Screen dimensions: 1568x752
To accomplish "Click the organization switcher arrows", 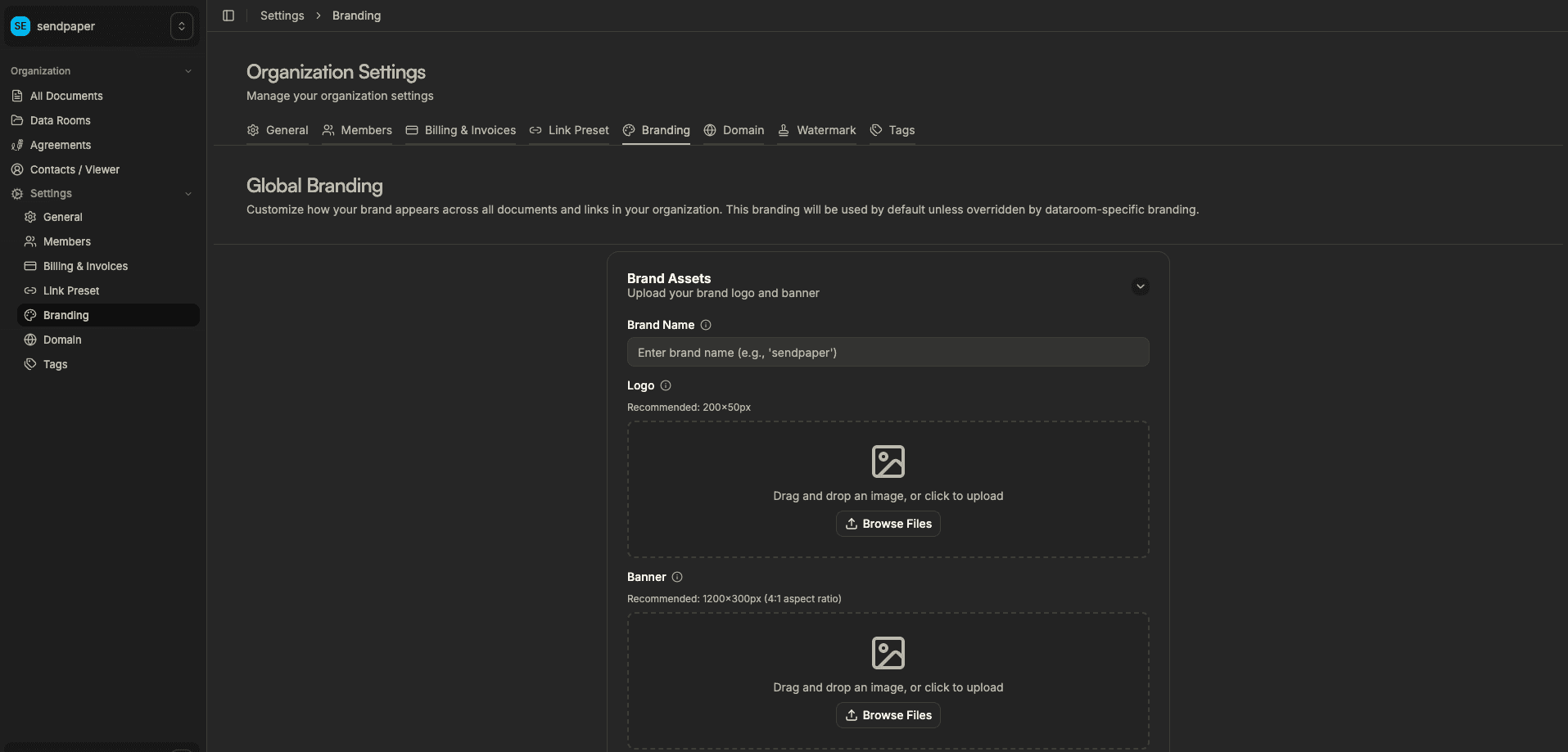I will [181, 25].
